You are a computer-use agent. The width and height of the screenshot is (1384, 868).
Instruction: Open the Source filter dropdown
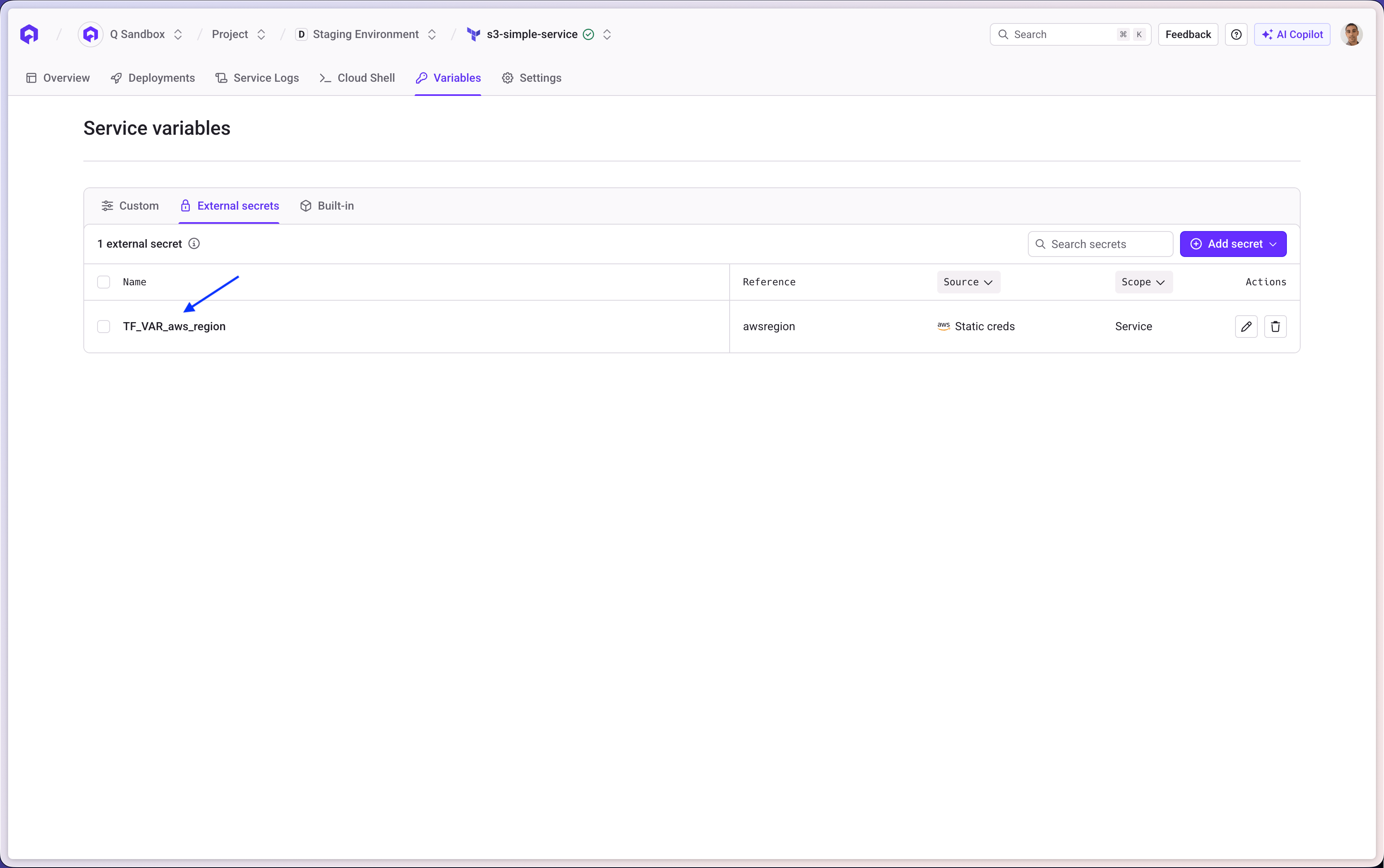tap(968, 282)
